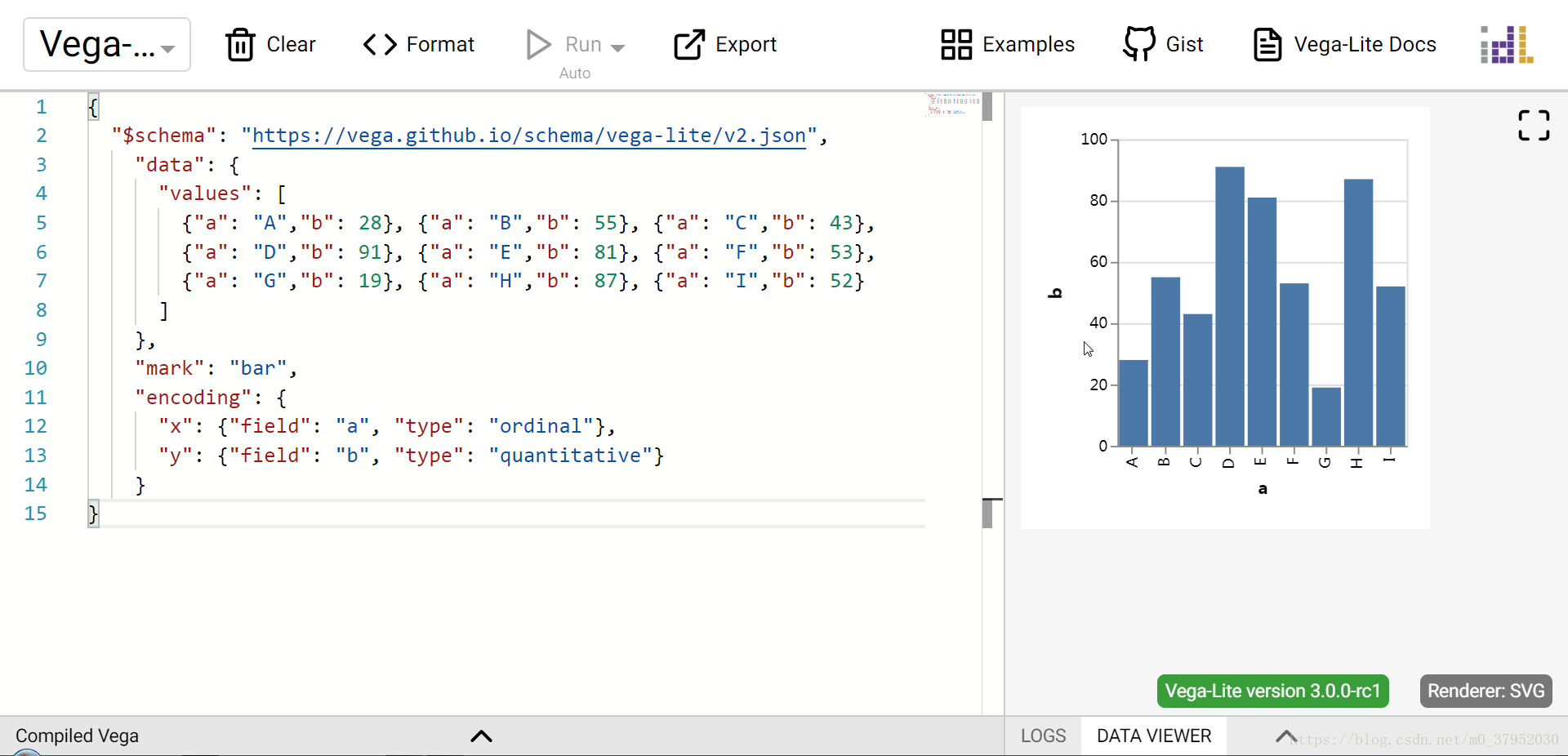
Task: Click the y-axis label 100
Action: (x=1094, y=139)
